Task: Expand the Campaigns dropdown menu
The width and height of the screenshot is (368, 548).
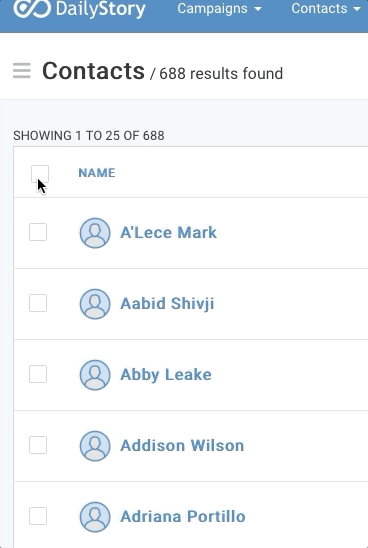Action: click(x=219, y=8)
